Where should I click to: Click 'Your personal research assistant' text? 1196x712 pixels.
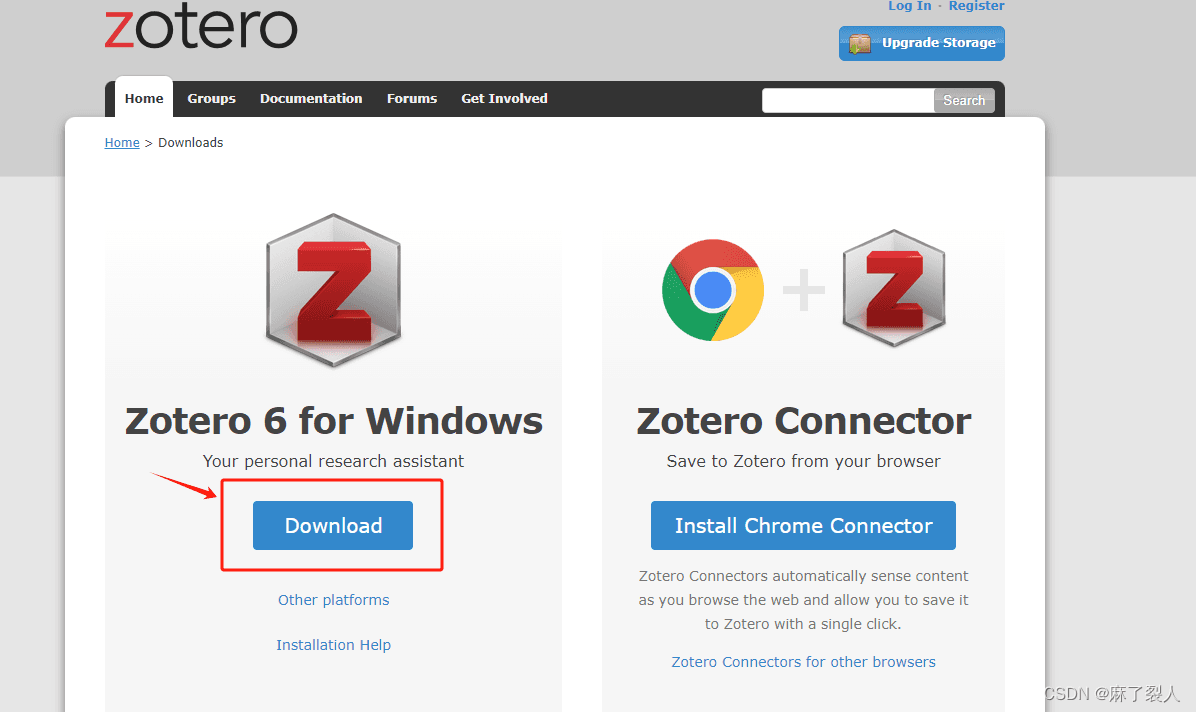coord(333,462)
